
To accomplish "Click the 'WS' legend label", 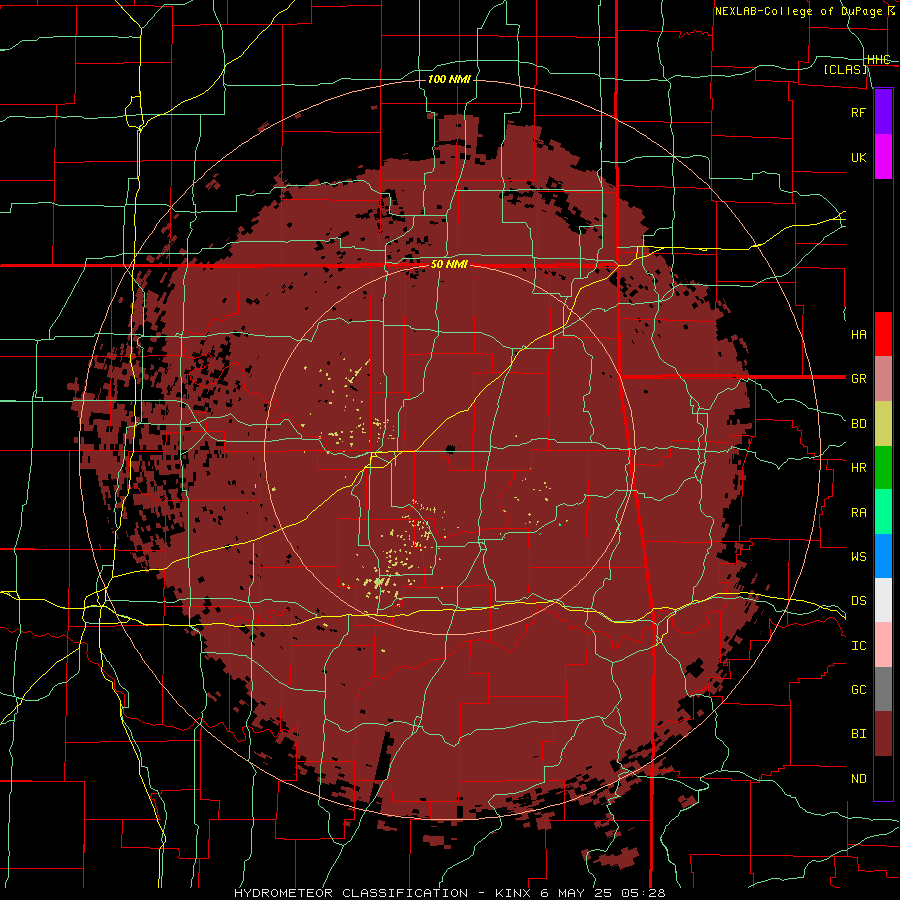I will coord(859,557).
